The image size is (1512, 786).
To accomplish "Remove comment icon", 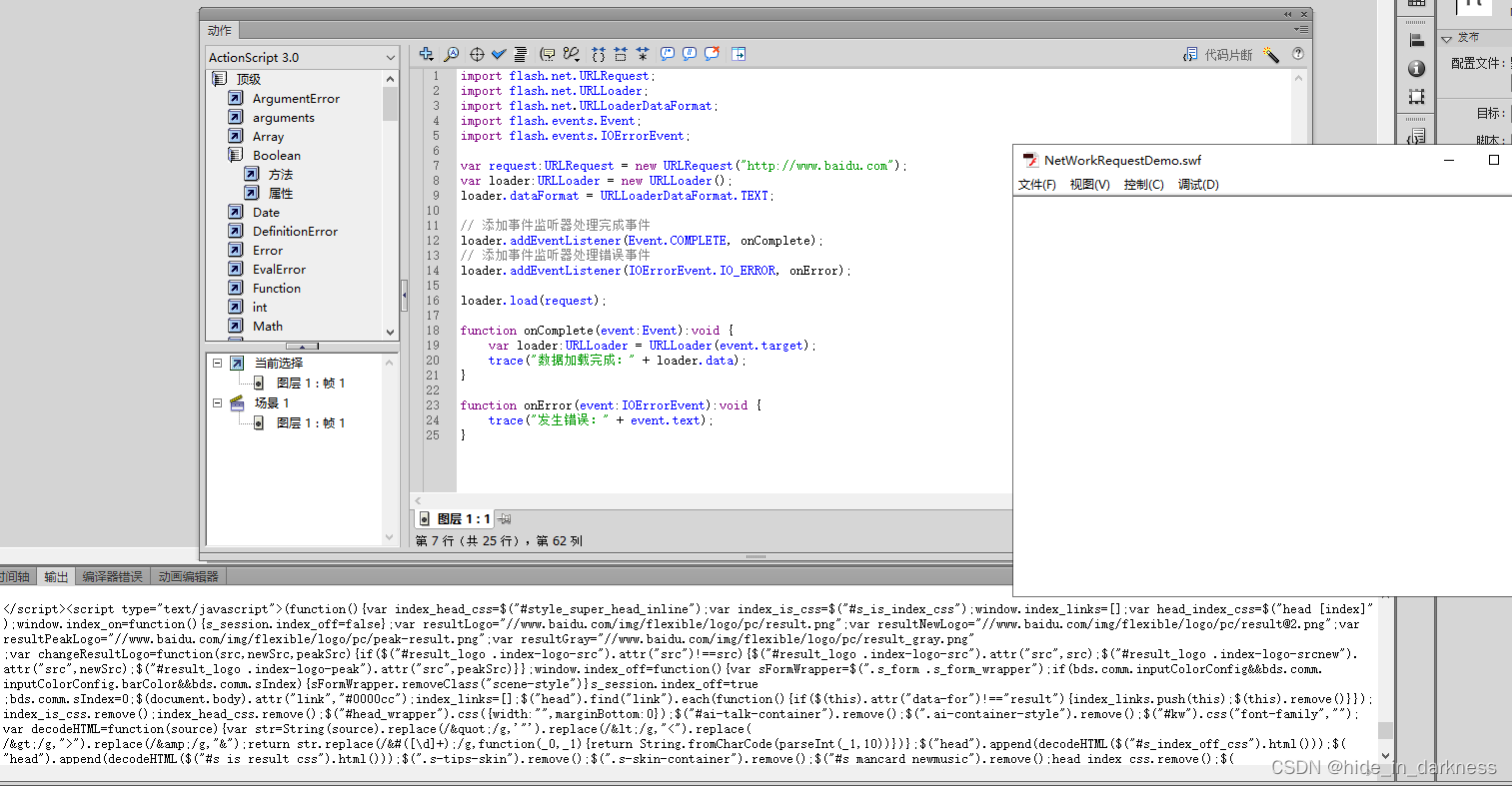I will point(713,54).
